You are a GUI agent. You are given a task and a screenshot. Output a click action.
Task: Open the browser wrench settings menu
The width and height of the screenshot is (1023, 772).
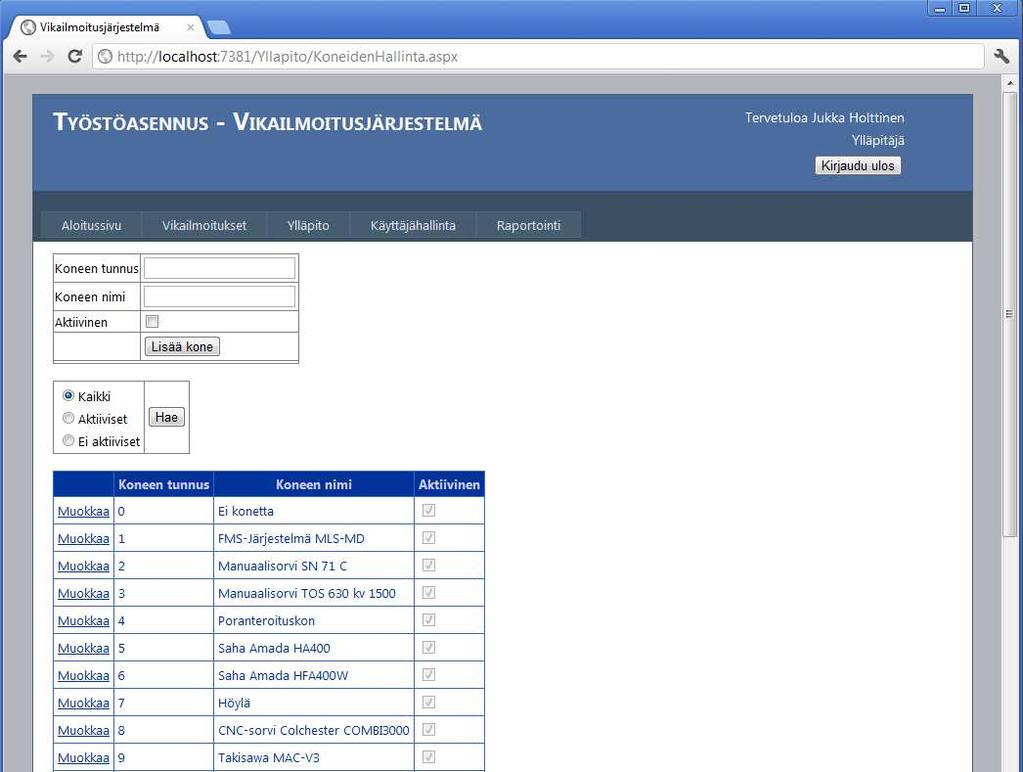[x=1001, y=57]
